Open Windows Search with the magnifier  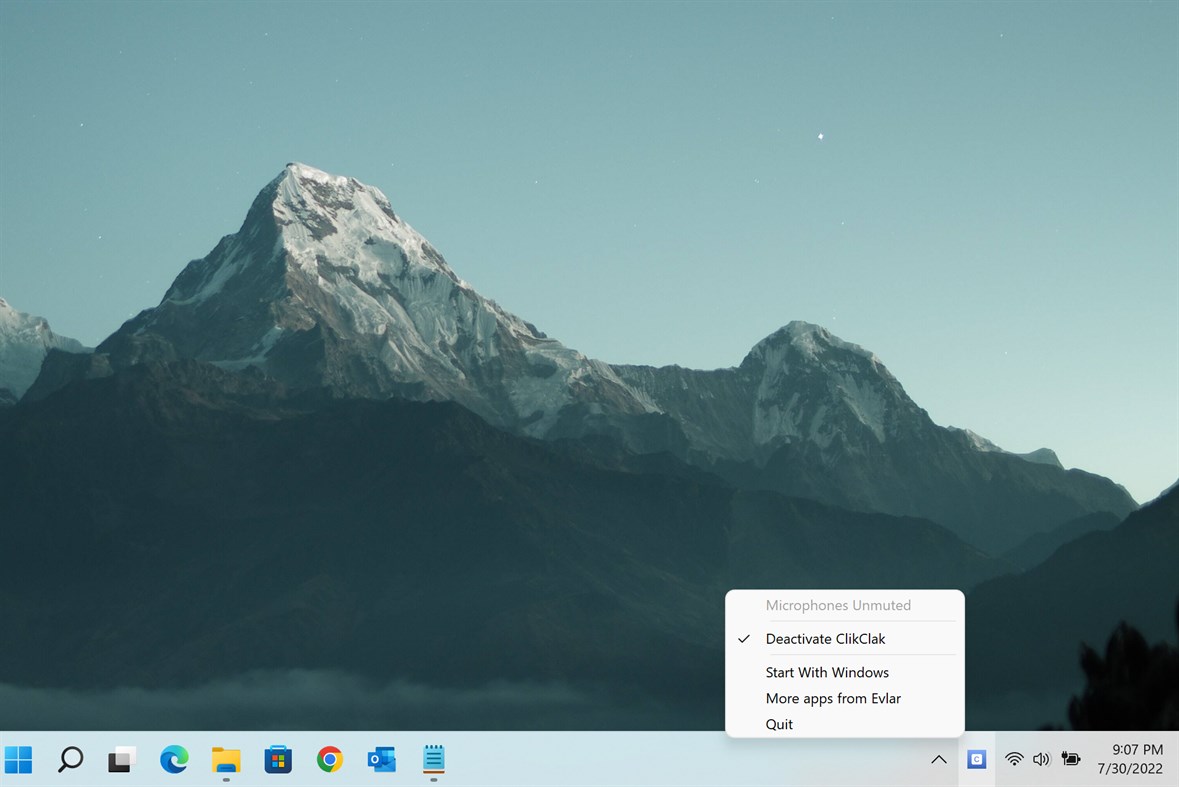[x=70, y=760]
